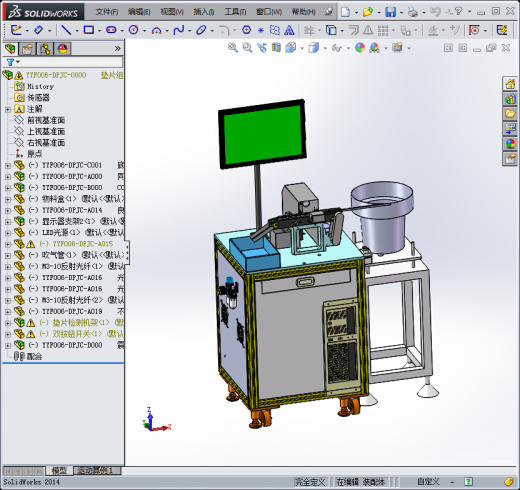Open the rectangle tool dropdown arrow

99,31
